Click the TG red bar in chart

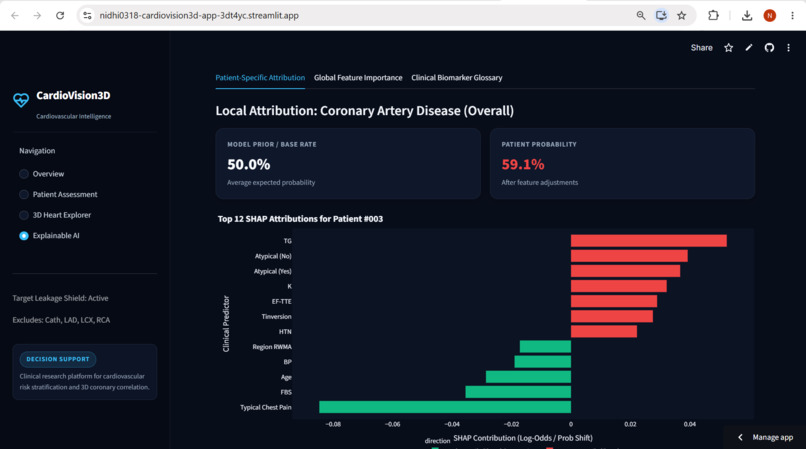(649, 241)
